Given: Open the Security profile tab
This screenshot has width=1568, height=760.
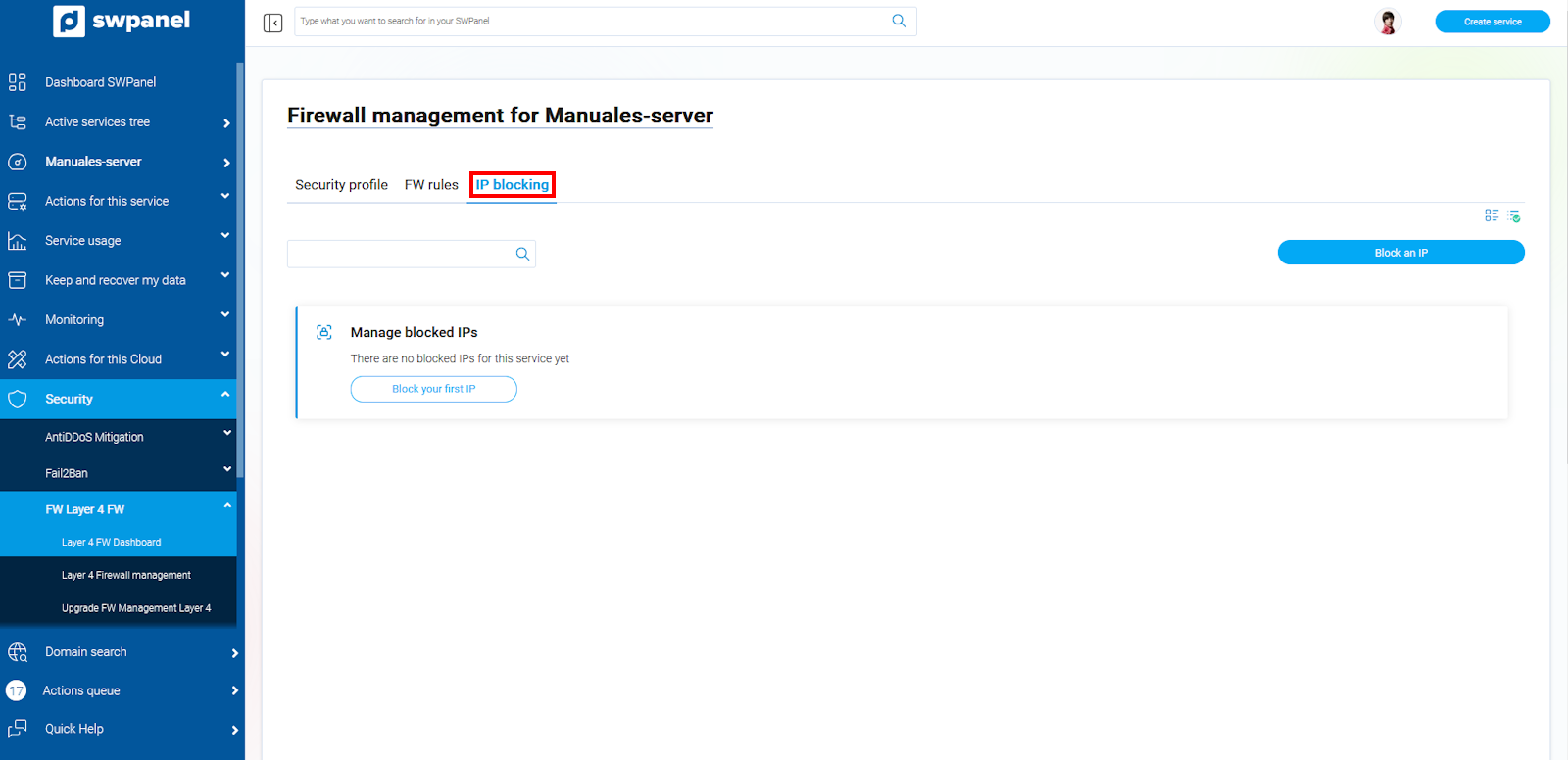Looking at the screenshot, I should pos(341,185).
